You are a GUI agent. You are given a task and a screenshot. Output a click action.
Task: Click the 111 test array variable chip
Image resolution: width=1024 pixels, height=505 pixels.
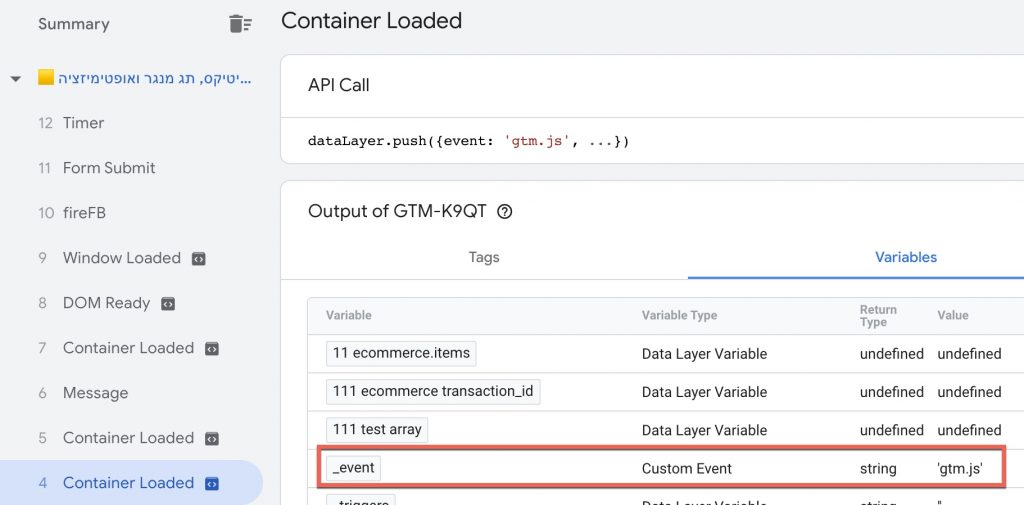[377, 430]
